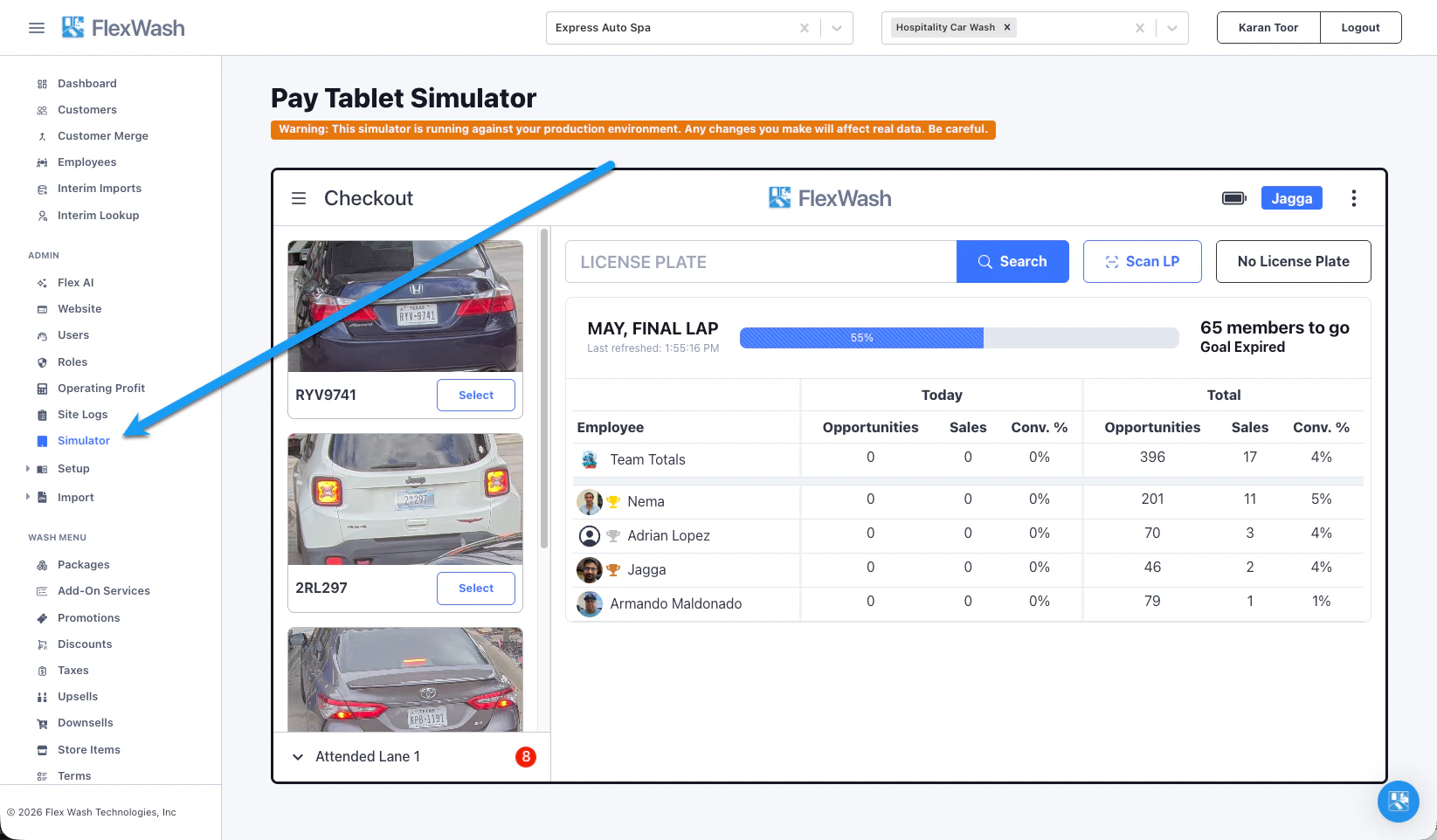Click the Logout button

tap(1361, 28)
